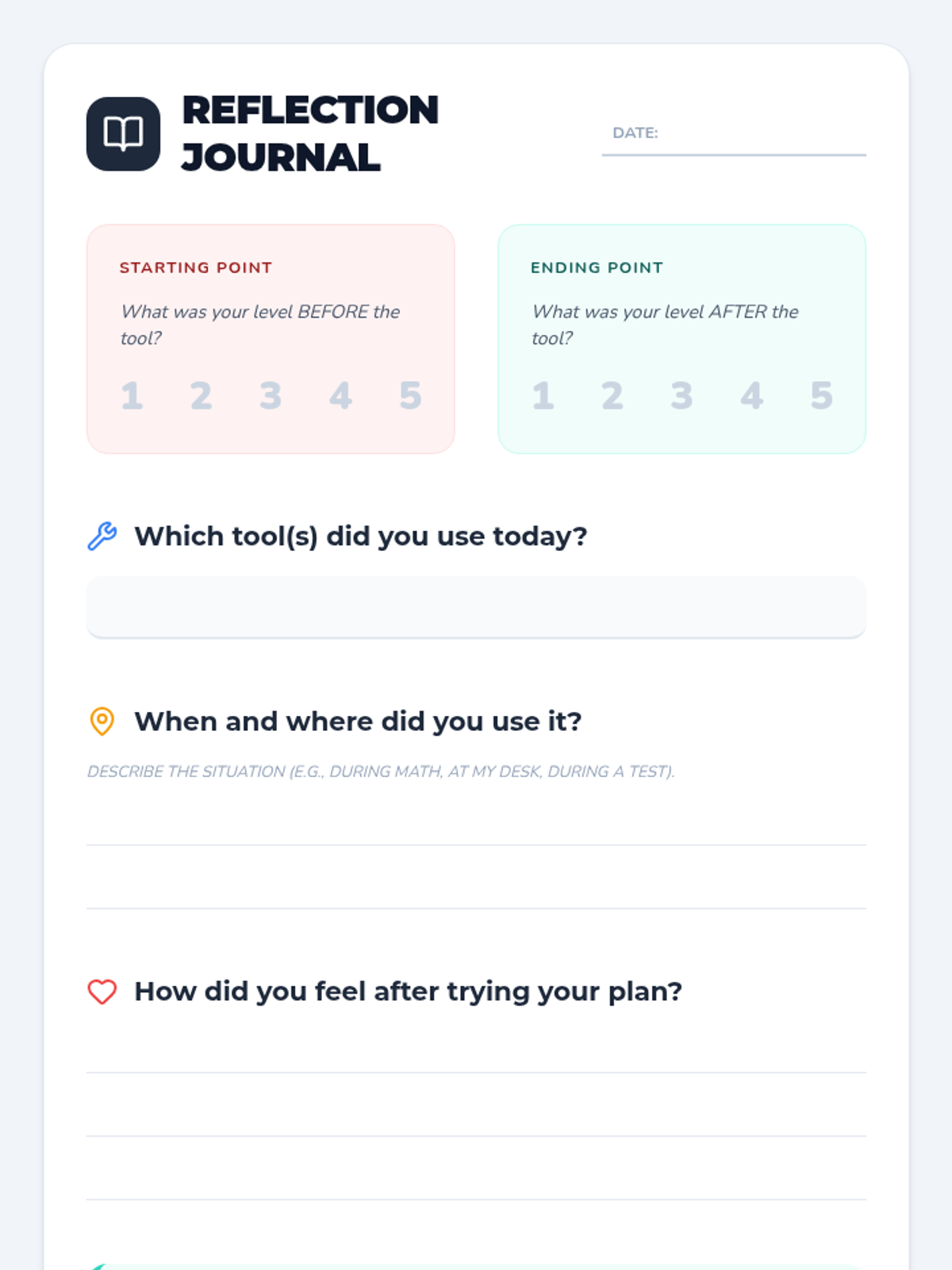Click the red heart icon
The height and width of the screenshot is (1270, 952).
[x=102, y=991]
